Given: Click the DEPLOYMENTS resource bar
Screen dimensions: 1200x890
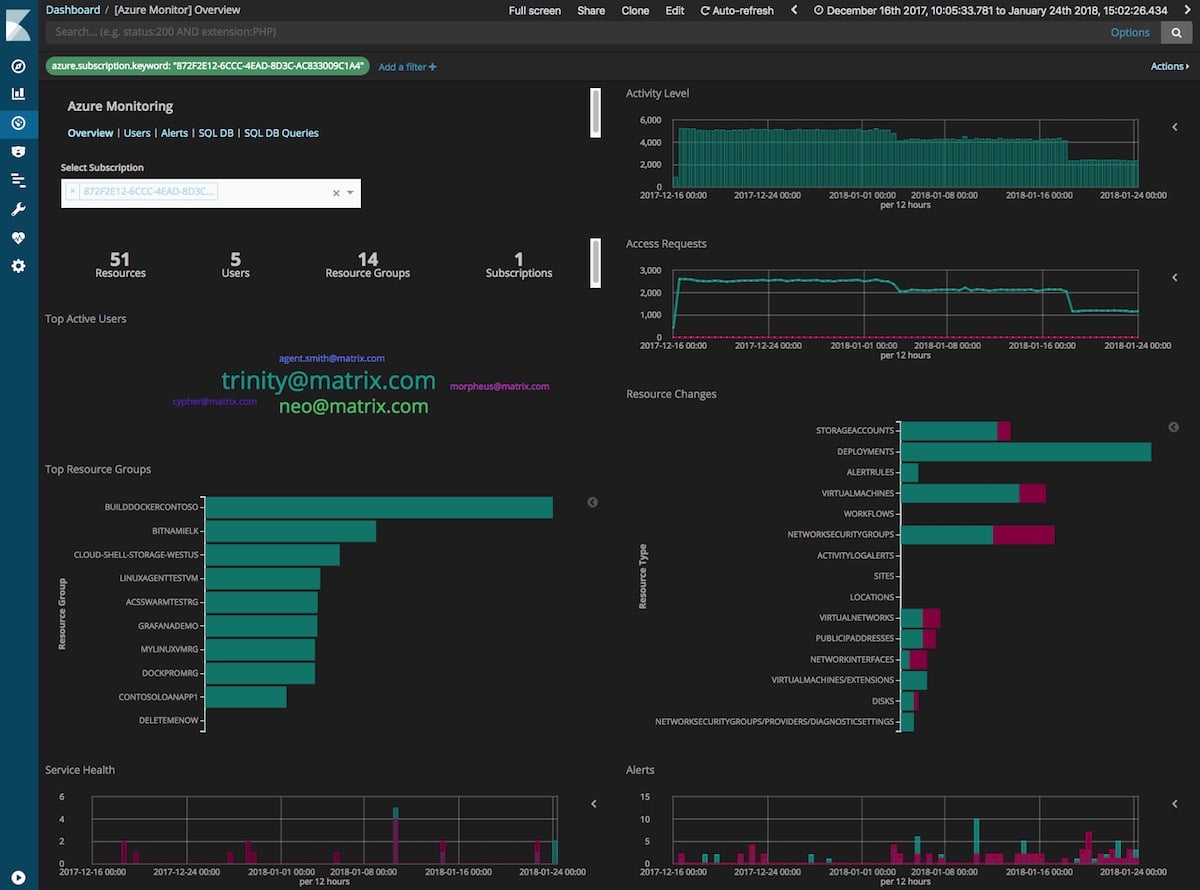Looking at the screenshot, I should coord(1026,451).
